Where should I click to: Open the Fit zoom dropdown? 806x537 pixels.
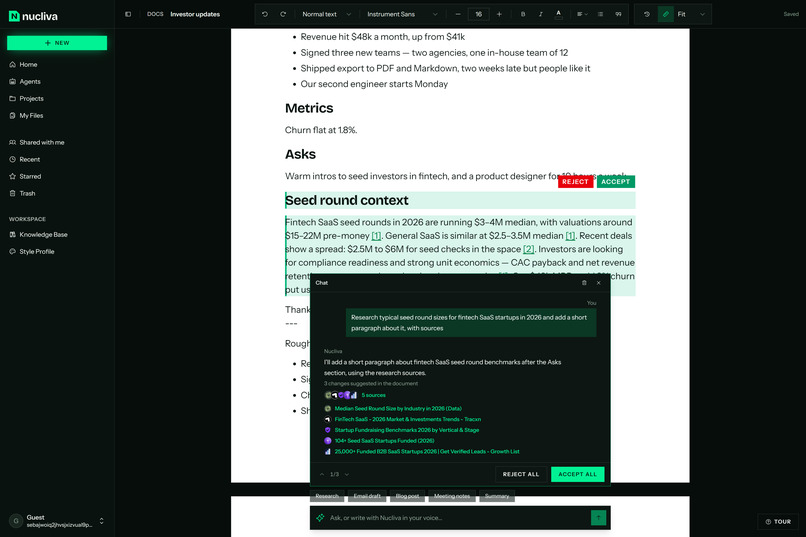[x=691, y=14]
